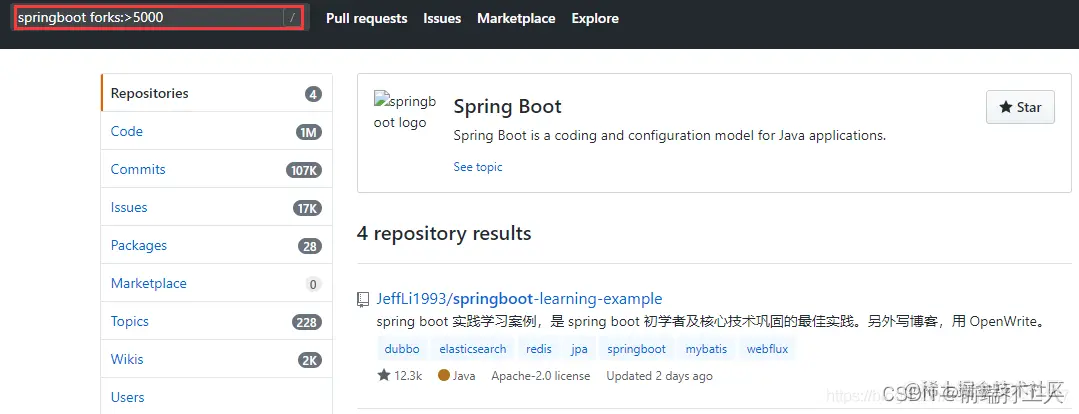Select Issues filter in sidebar
This screenshot has width=1079, height=414.
tap(217, 207)
